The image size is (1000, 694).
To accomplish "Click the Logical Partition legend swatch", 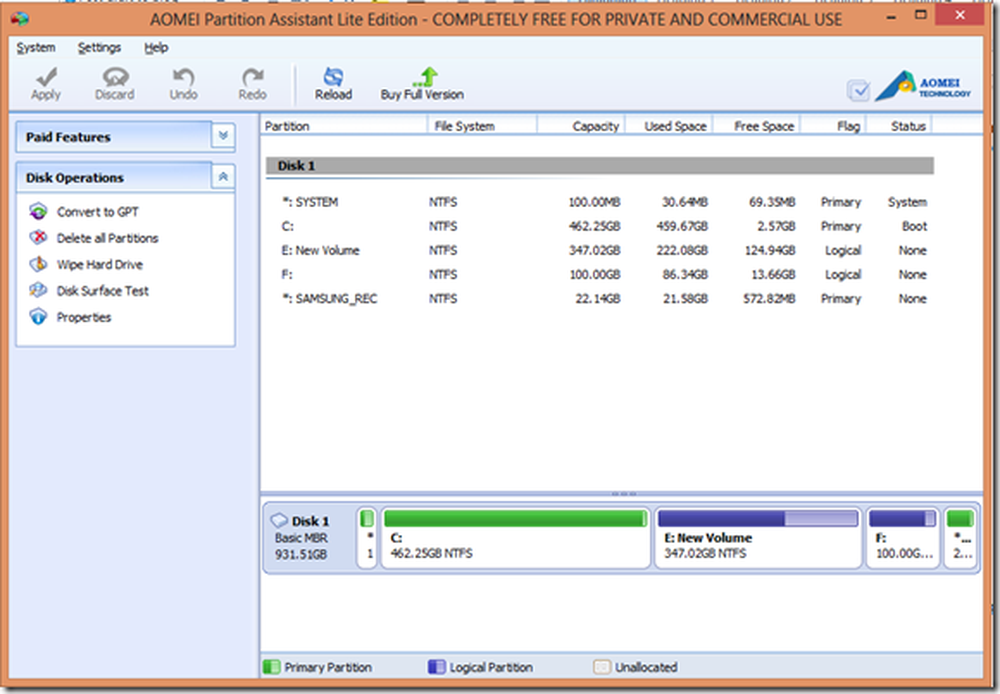I will (437, 667).
